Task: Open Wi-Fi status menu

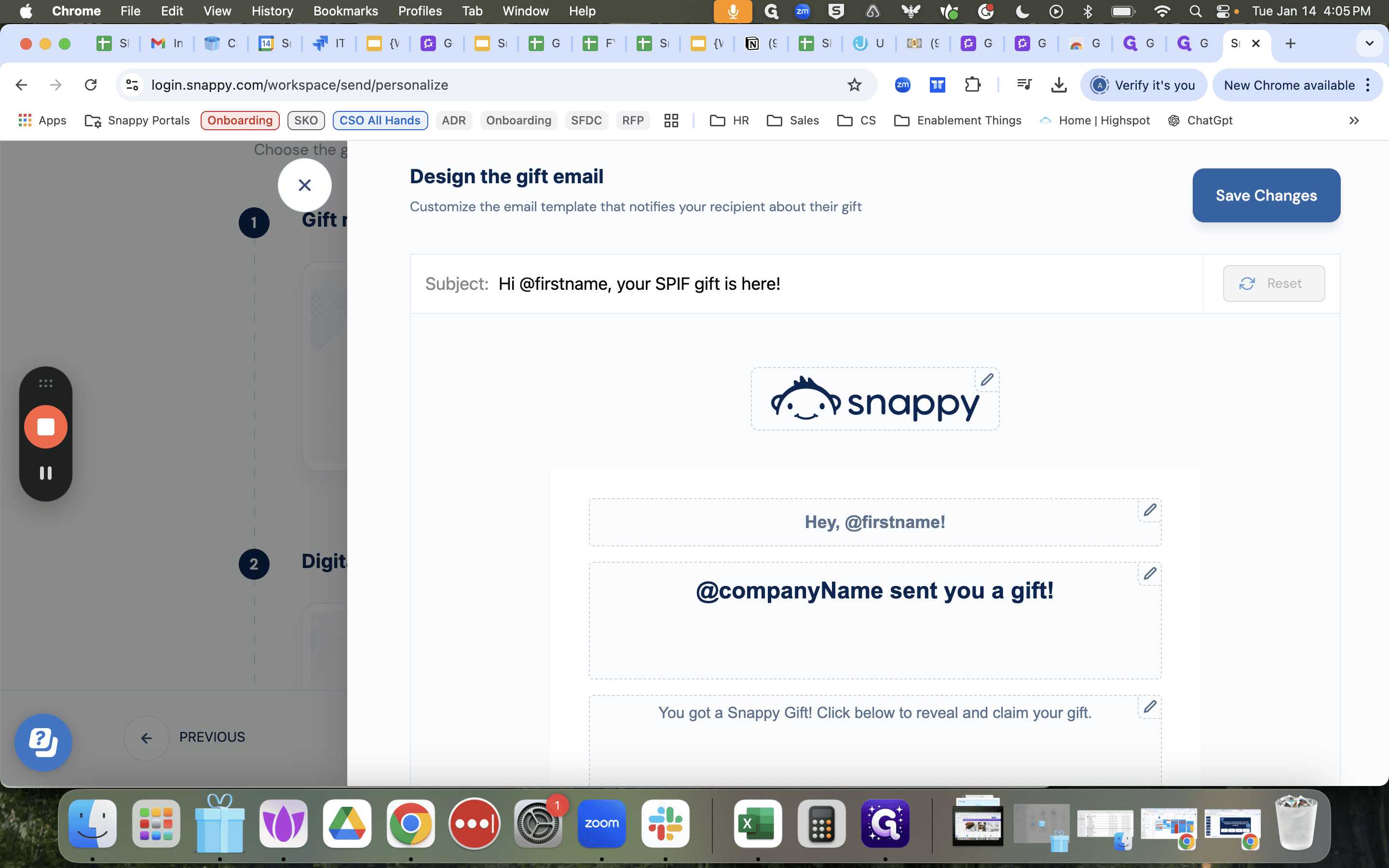Action: [1162, 11]
